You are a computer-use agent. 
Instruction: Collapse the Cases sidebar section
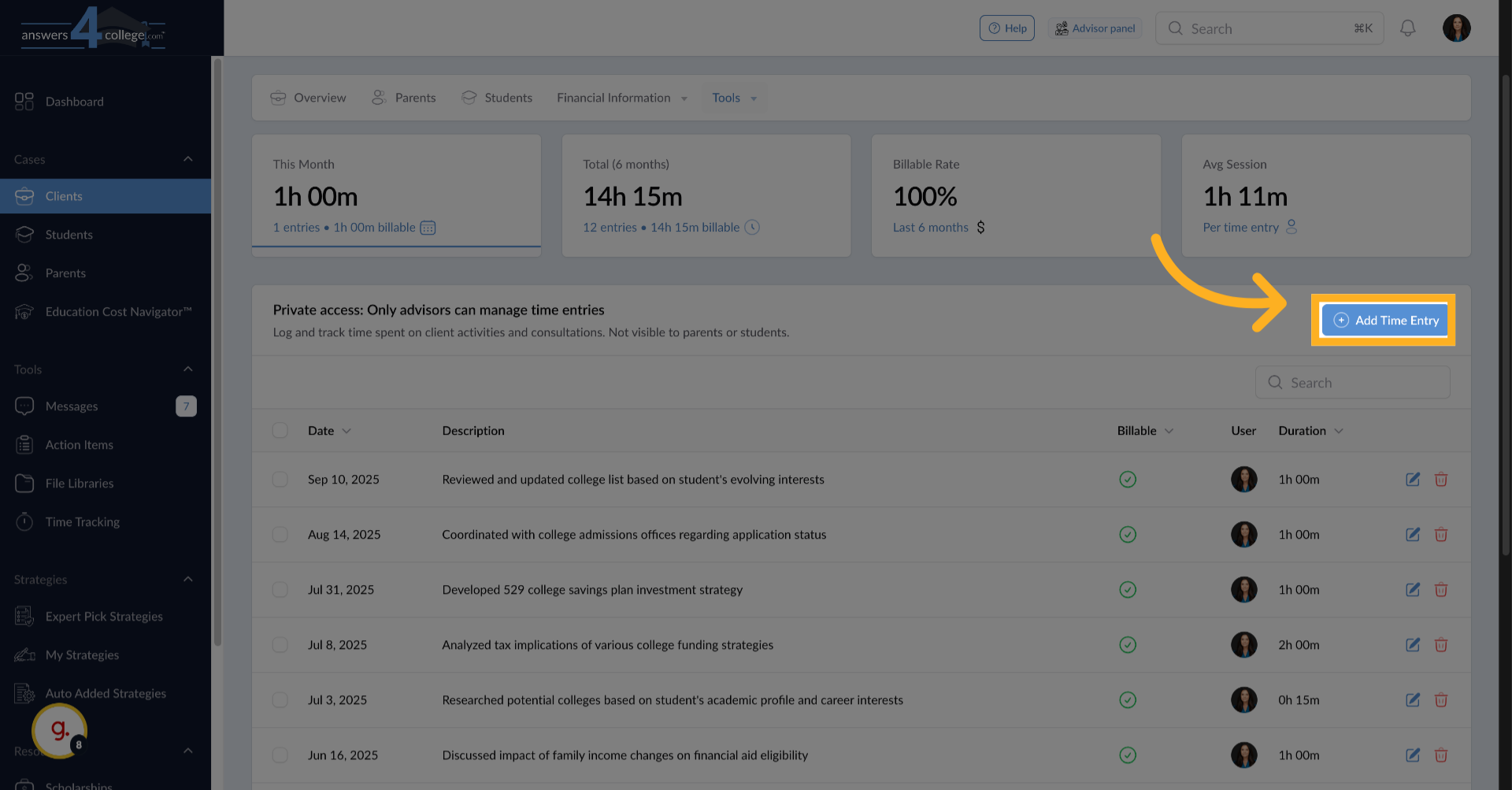click(187, 160)
